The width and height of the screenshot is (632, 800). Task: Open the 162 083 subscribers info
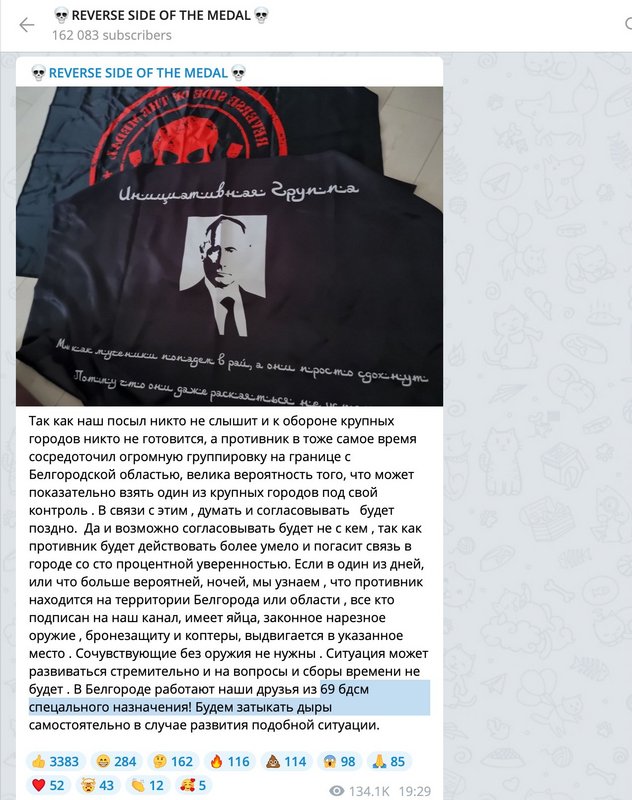(x=112, y=35)
